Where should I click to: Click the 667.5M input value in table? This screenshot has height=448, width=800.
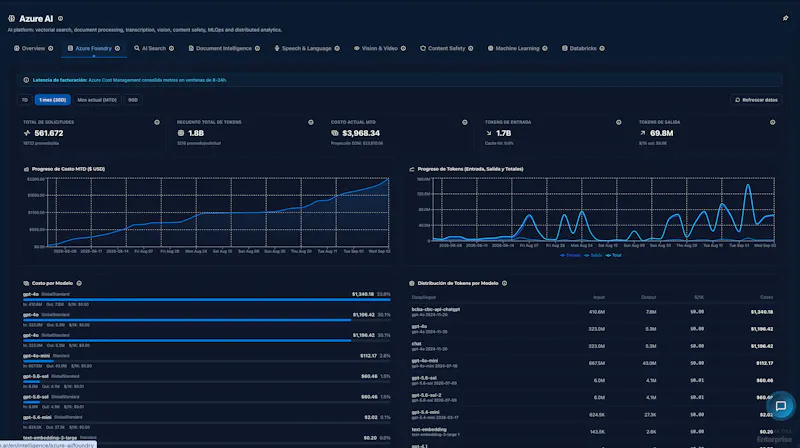596,363
